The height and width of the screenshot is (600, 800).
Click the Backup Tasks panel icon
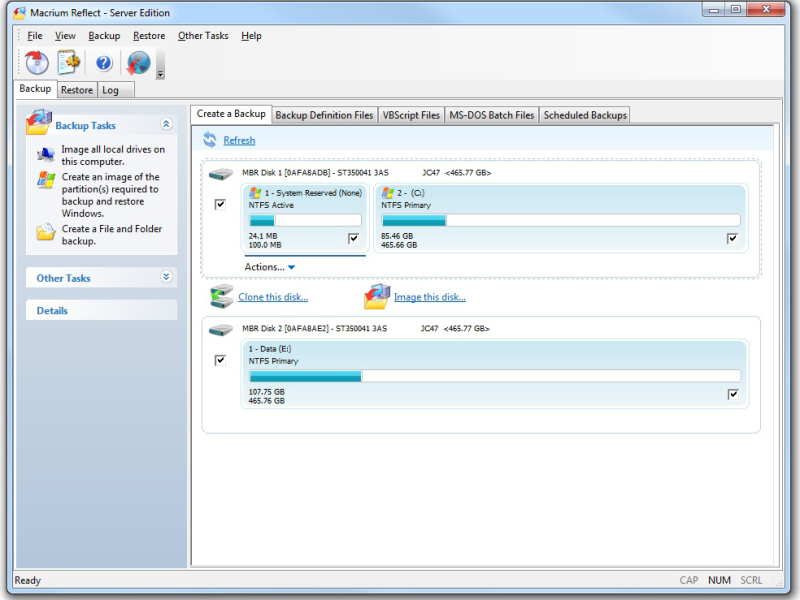[39, 122]
